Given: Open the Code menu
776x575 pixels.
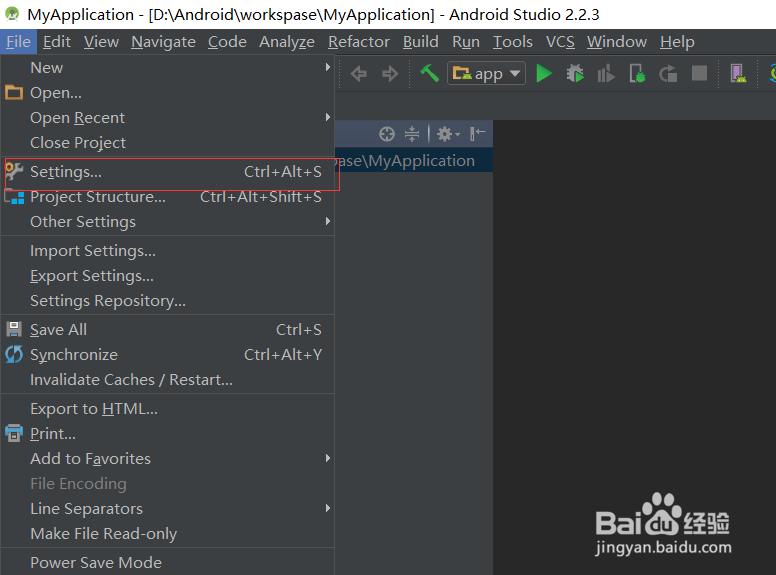Looking at the screenshot, I should pyautogui.click(x=227, y=42).
